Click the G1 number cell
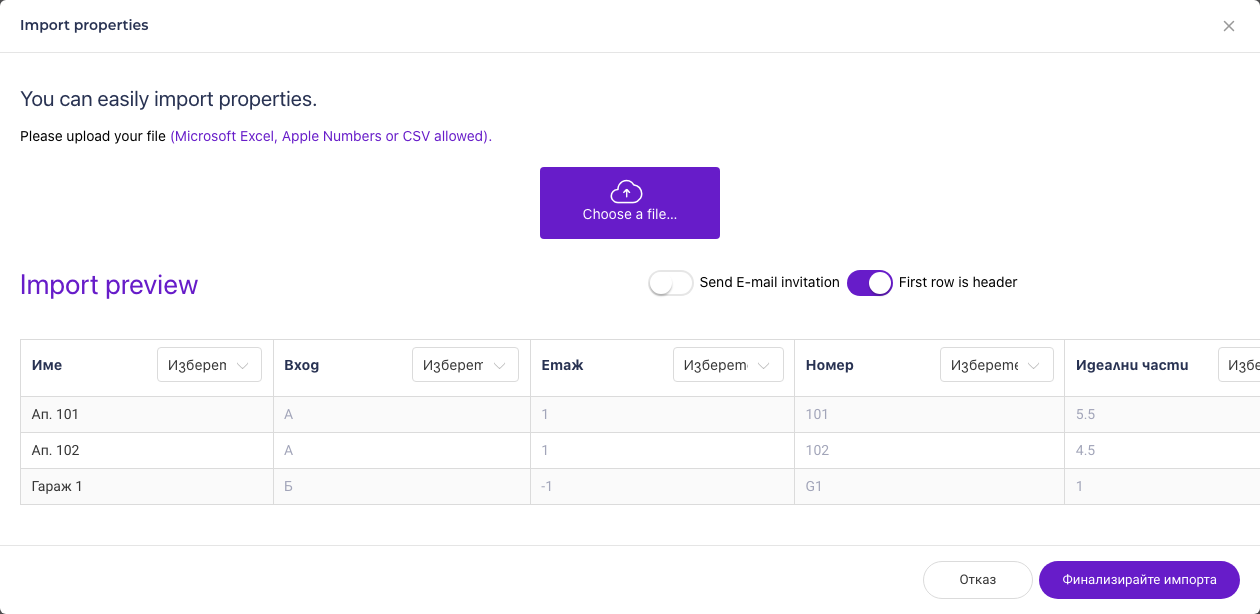 point(929,486)
